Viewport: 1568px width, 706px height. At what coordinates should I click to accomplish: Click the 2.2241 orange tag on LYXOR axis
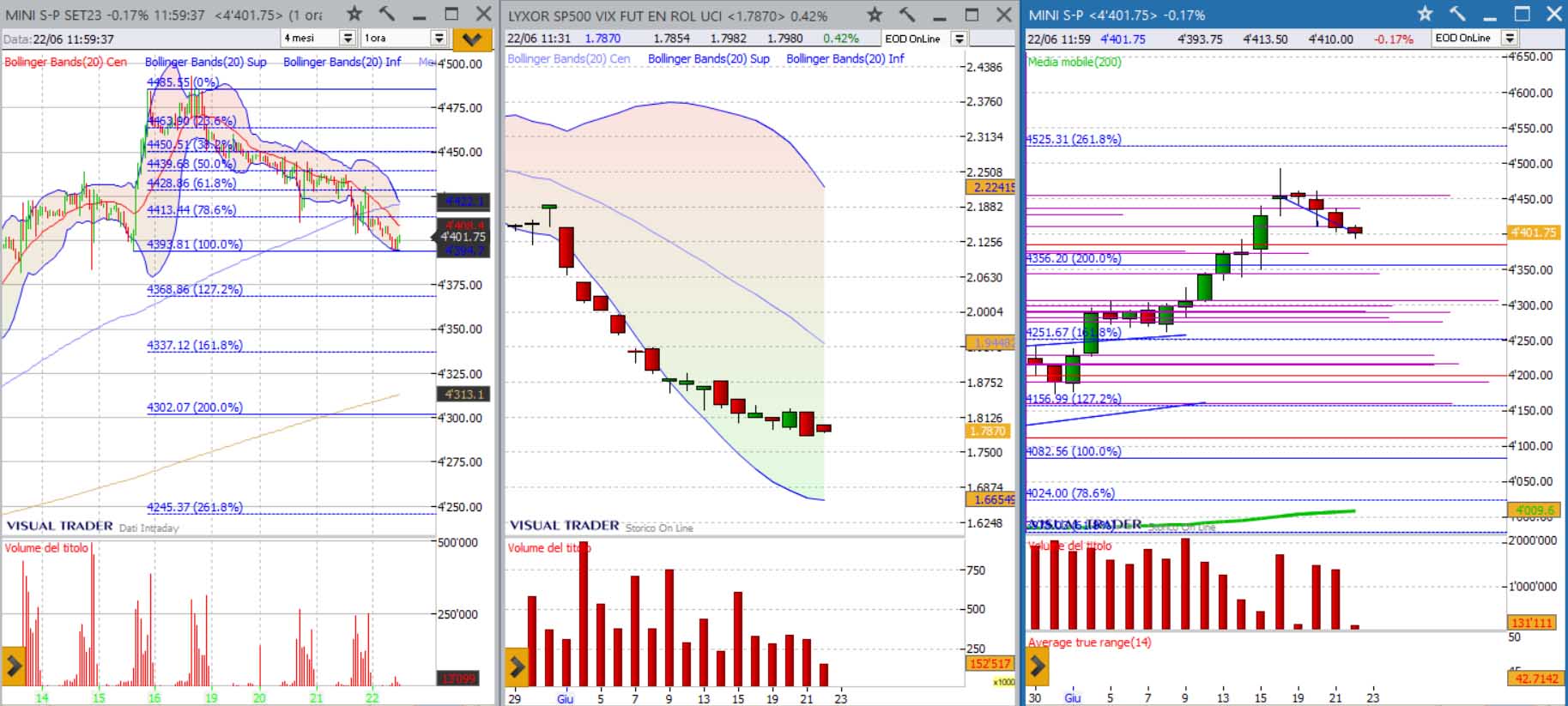point(991,187)
